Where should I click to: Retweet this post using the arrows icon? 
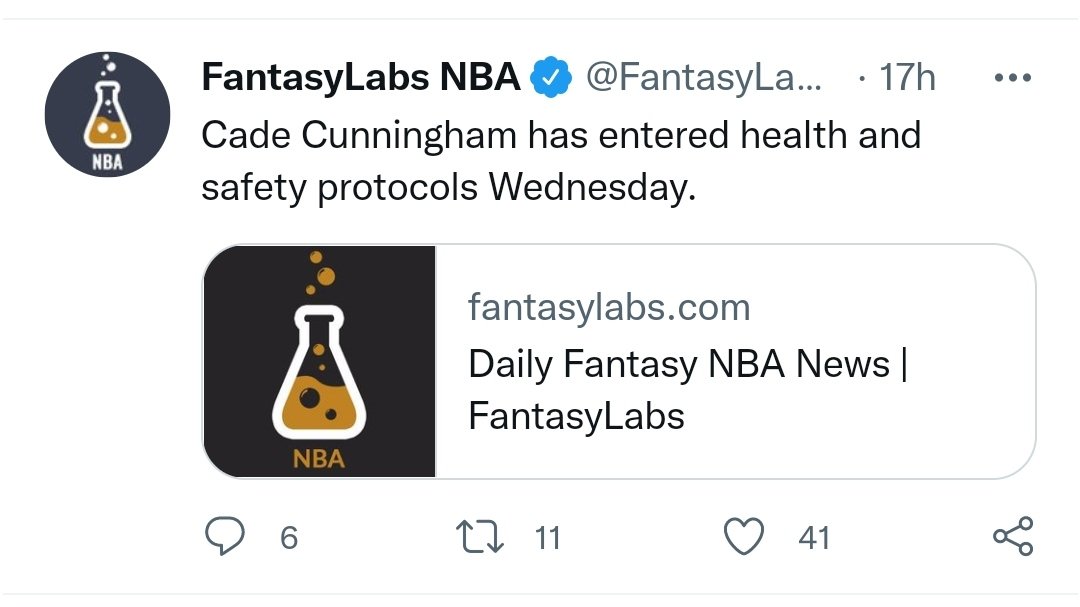(480, 537)
